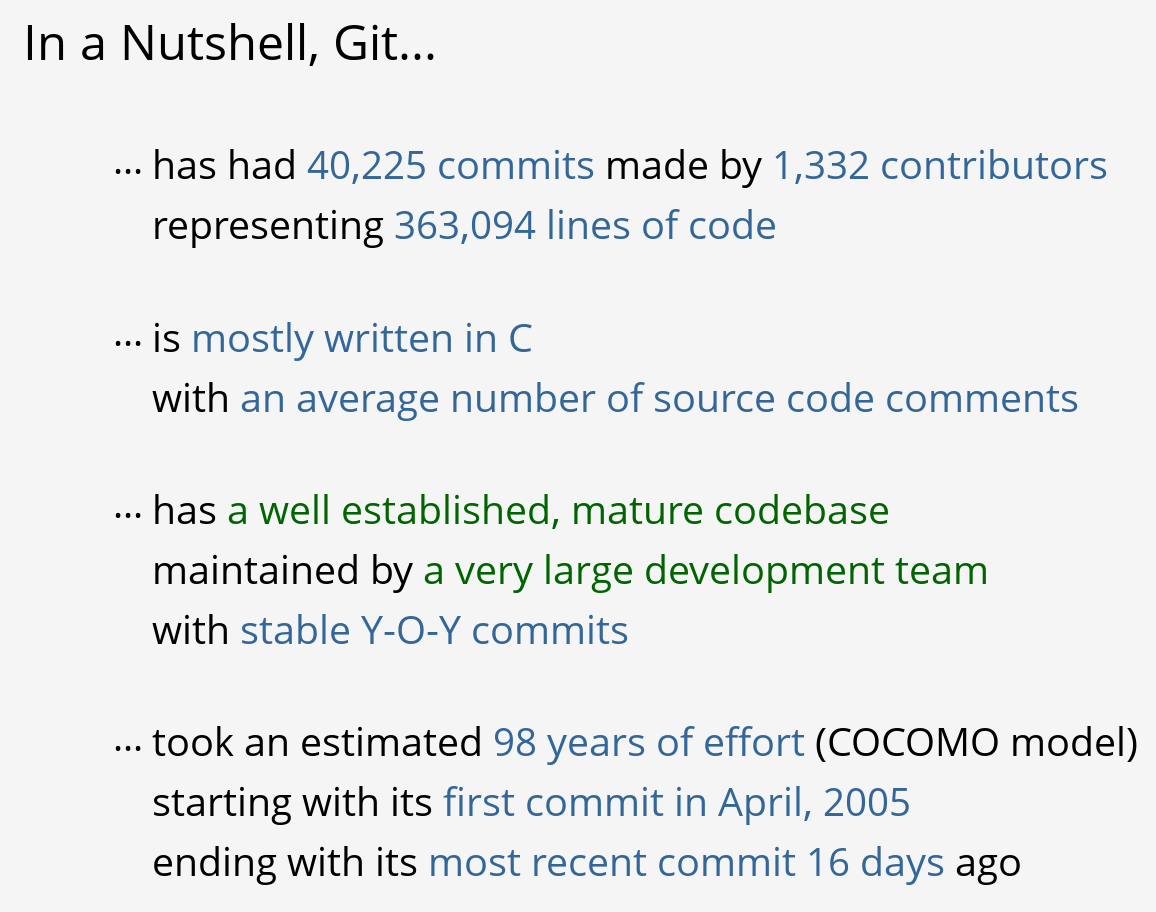Click the ellipsis bullet before has had

click(x=128, y=168)
